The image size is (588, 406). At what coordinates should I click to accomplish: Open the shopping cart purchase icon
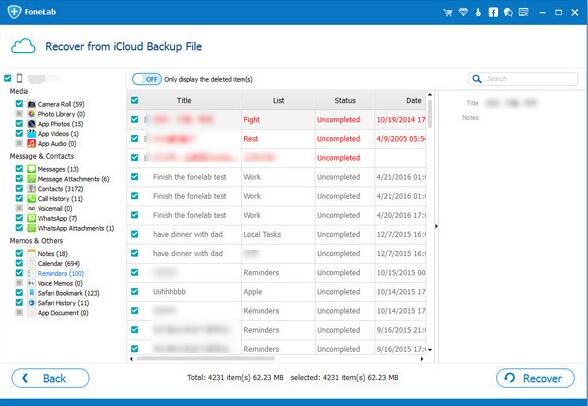[447, 12]
